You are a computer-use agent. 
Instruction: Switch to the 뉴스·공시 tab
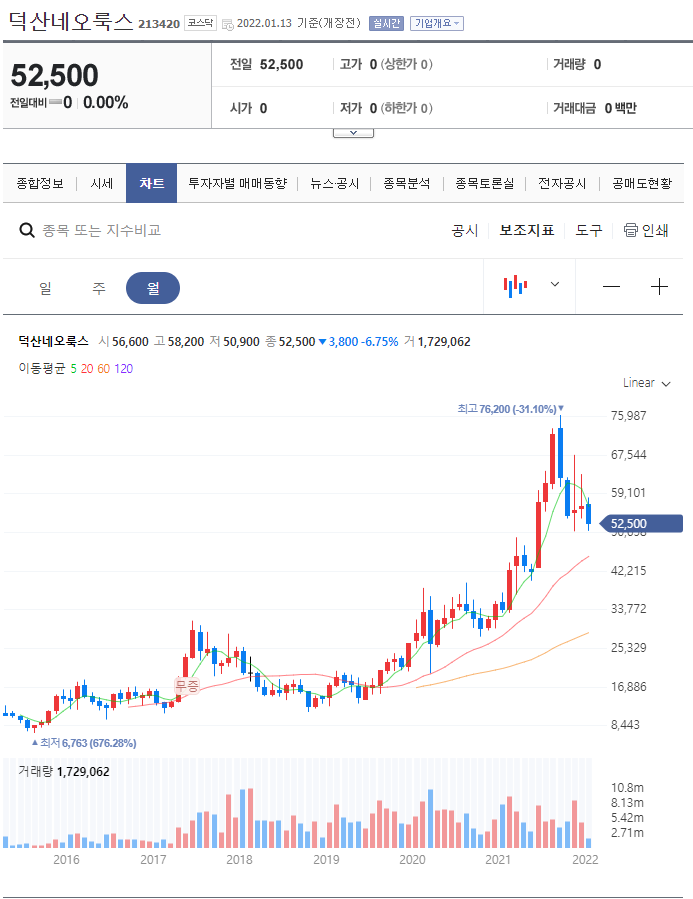pyautogui.click(x=335, y=183)
